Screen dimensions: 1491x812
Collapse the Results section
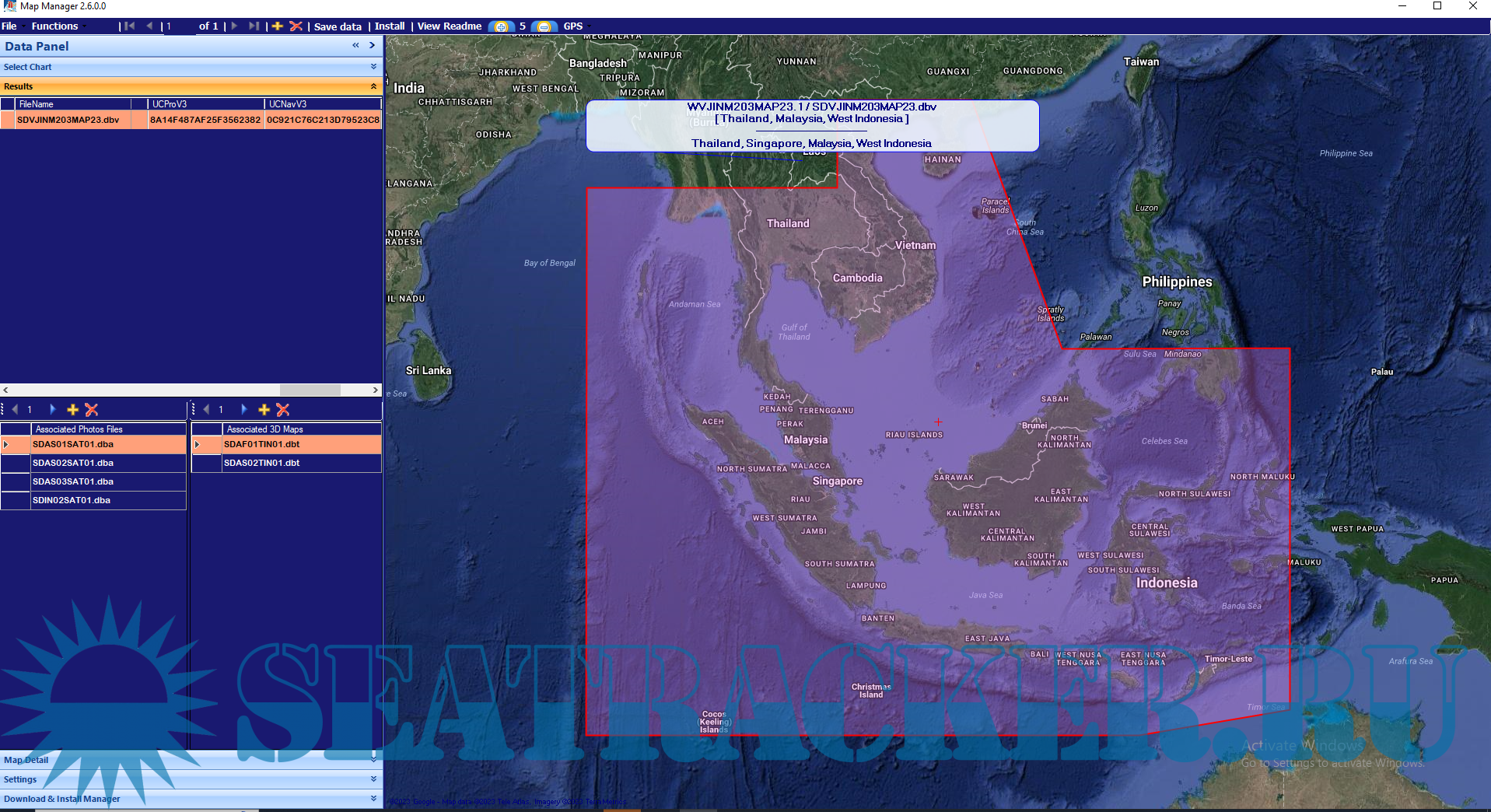373,86
